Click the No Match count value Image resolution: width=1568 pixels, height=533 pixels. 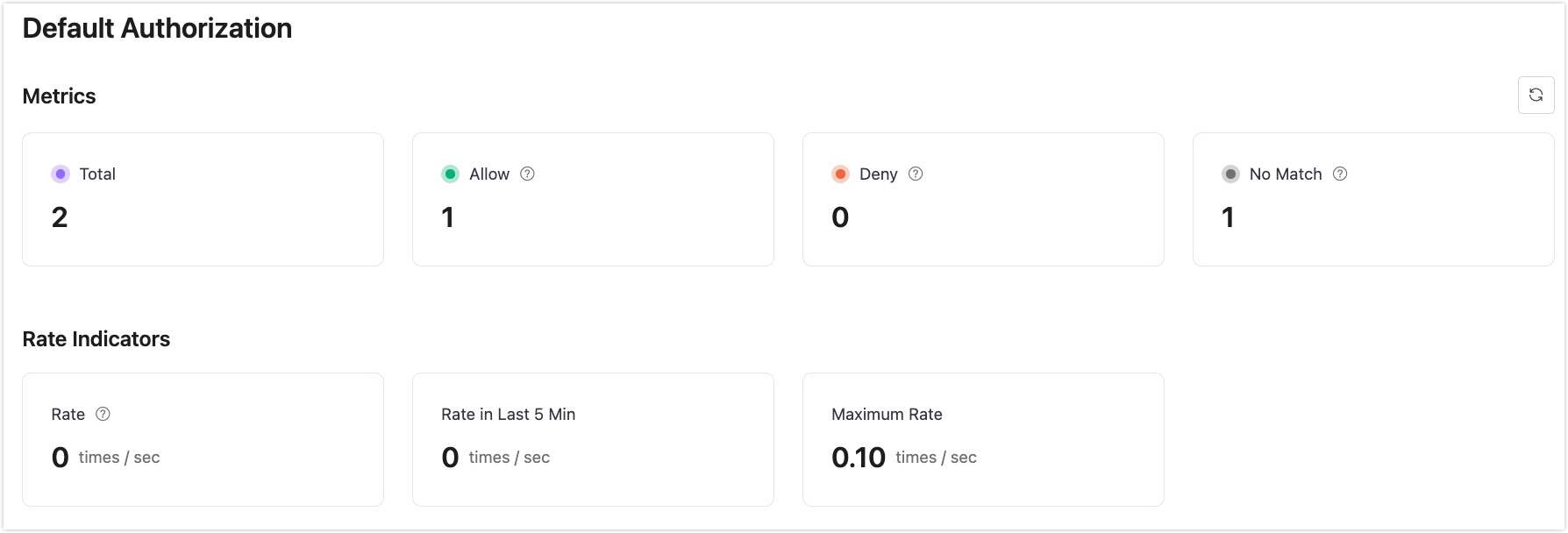point(1228,217)
